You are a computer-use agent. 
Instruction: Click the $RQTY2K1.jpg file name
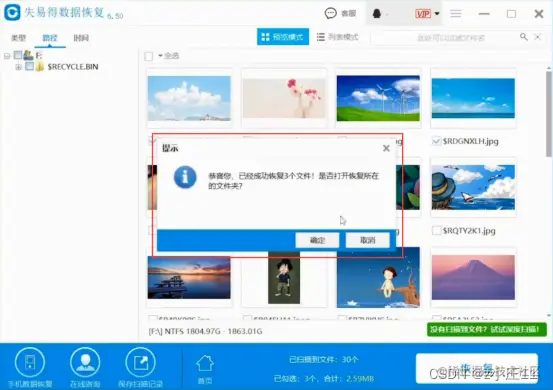pyautogui.click(x=469, y=231)
